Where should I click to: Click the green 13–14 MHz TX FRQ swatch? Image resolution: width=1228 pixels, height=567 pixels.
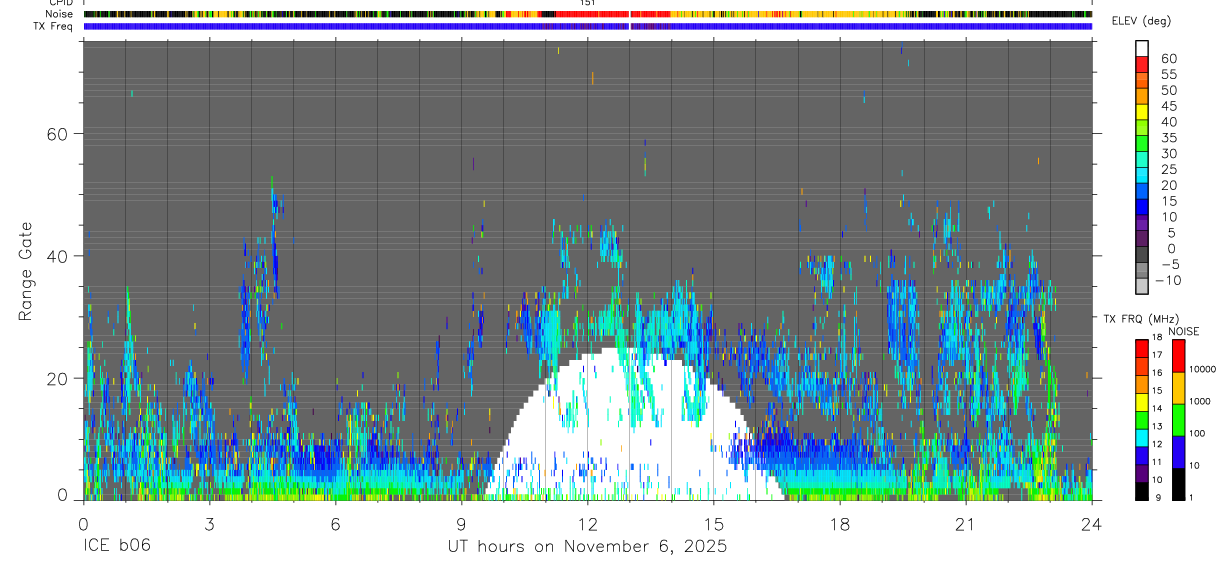[x=1142, y=420]
